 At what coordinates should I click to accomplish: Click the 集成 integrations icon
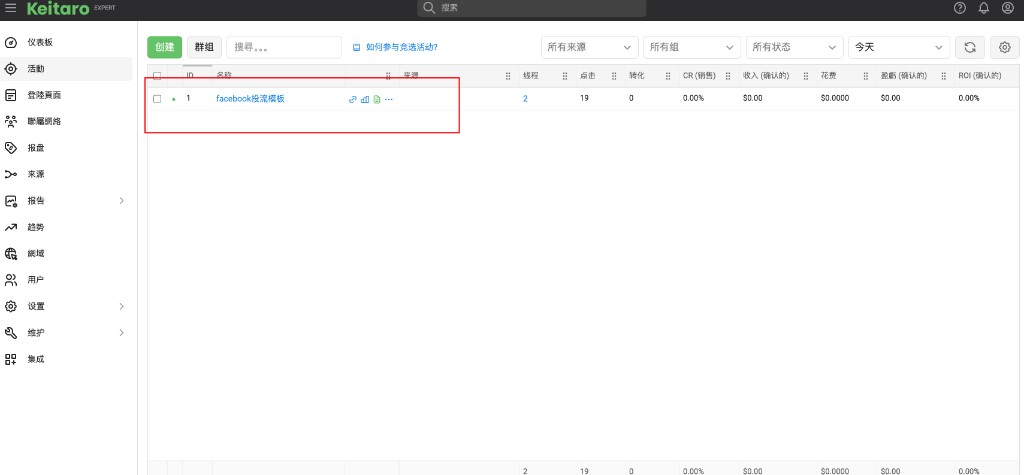(11, 359)
